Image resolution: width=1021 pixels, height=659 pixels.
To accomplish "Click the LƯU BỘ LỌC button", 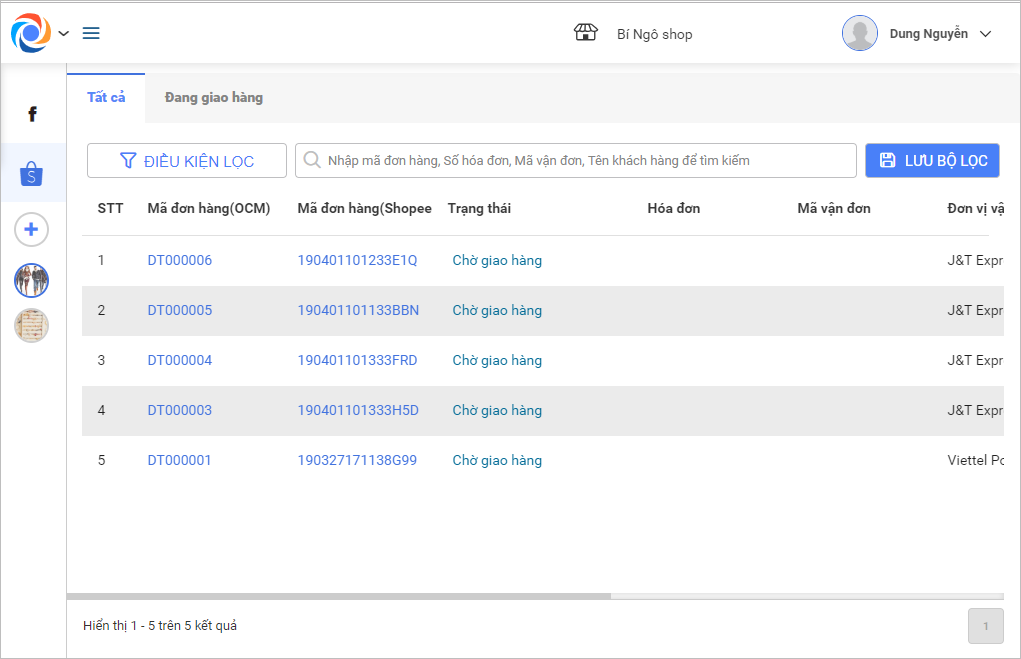I will coord(932,160).
